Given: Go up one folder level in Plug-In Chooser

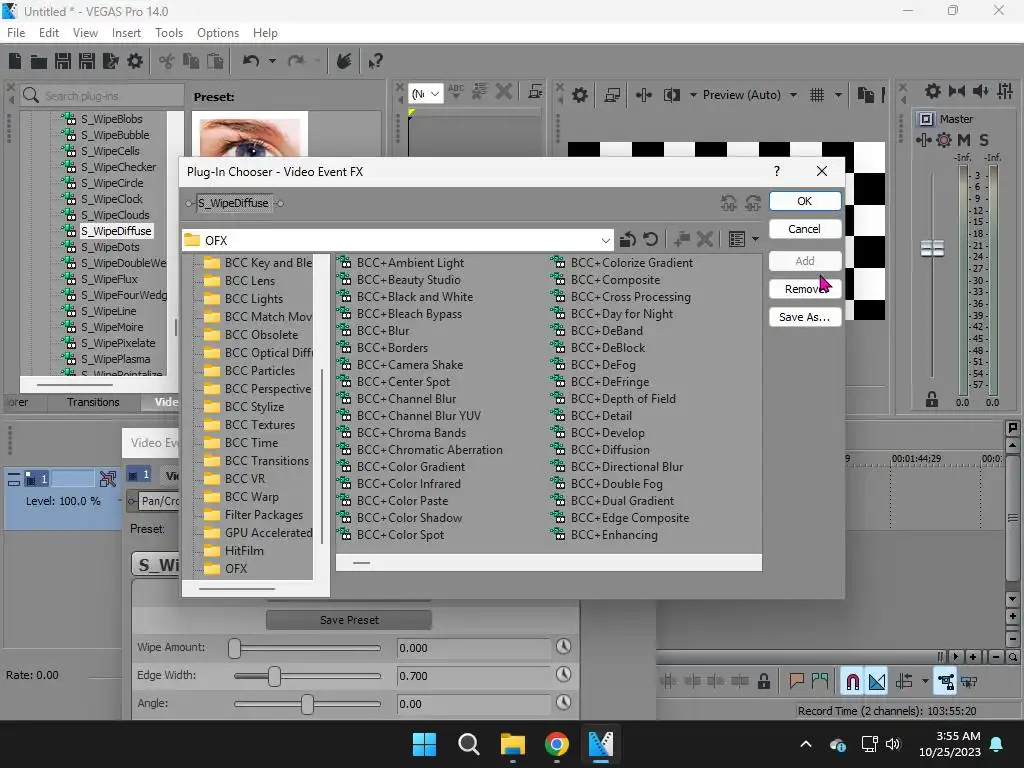Looking at the screenshot, I should (x=628, y=240).
